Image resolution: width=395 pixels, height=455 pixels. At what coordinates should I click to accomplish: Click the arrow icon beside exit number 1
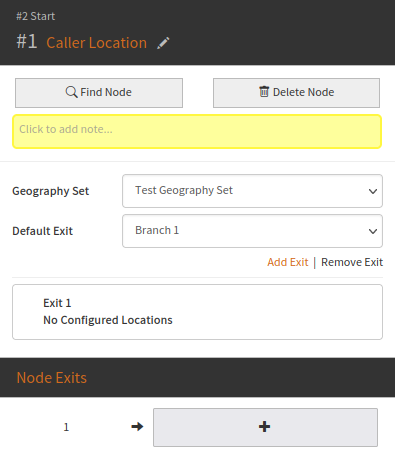point(137,426)
